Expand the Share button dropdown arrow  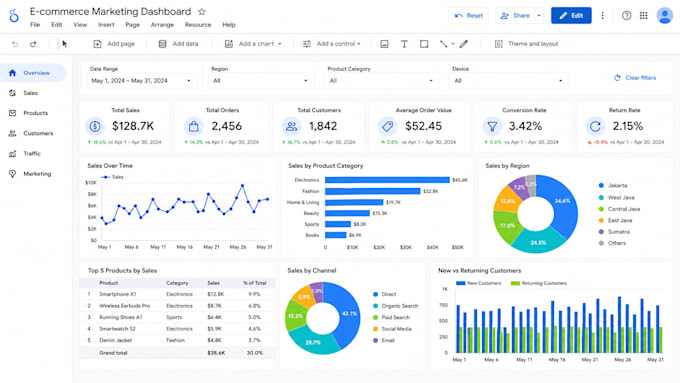[539, 16]
